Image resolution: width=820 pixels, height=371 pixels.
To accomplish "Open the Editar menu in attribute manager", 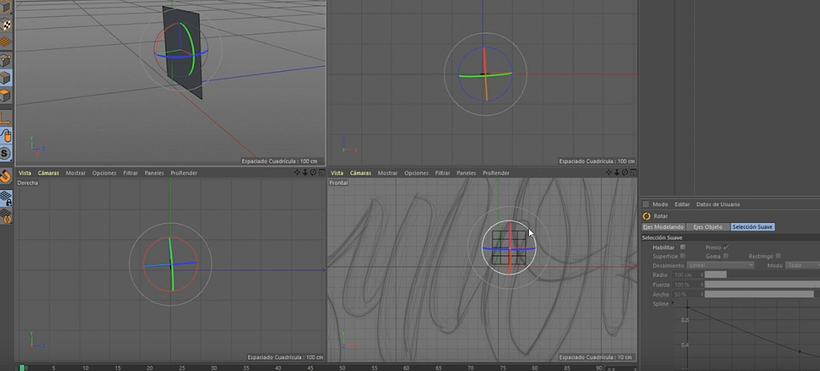I will coord(682,205).
